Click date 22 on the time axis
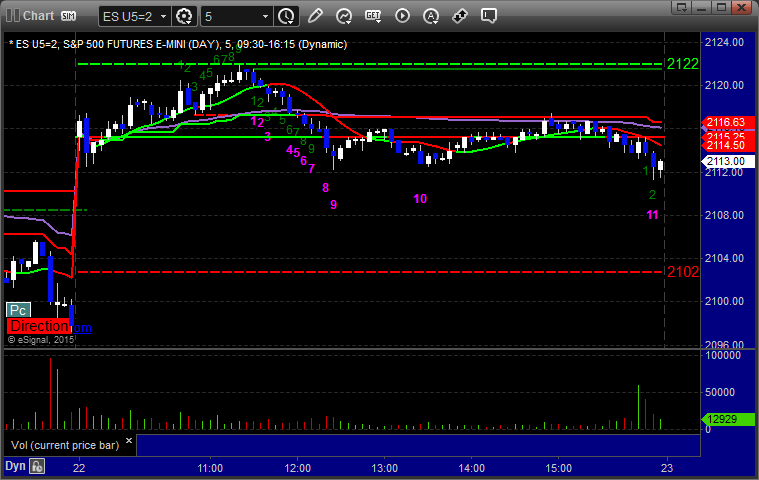 pos(79,468)
